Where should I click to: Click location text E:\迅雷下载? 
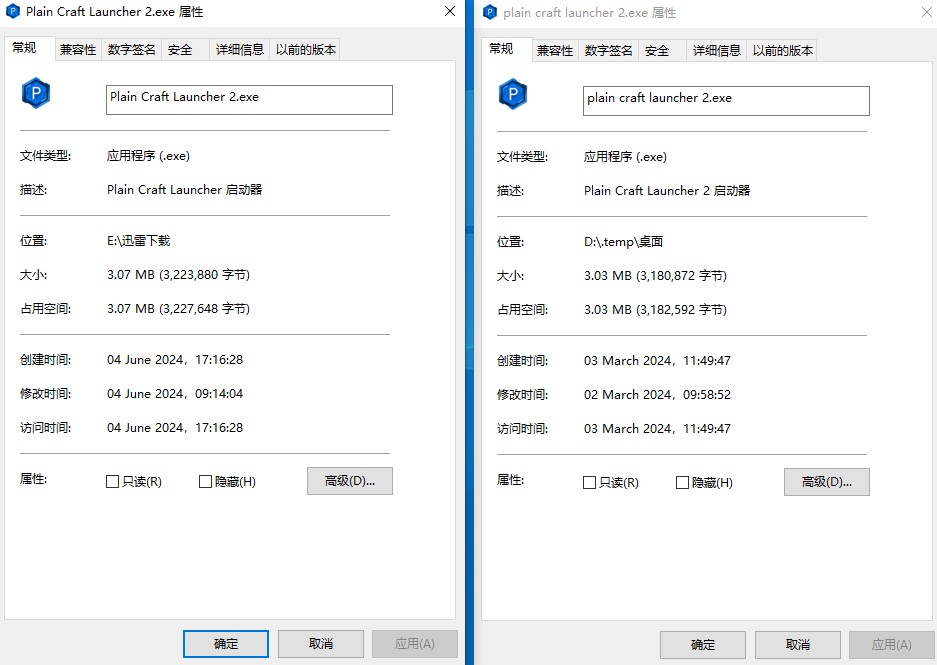click(x=139, y=241)
